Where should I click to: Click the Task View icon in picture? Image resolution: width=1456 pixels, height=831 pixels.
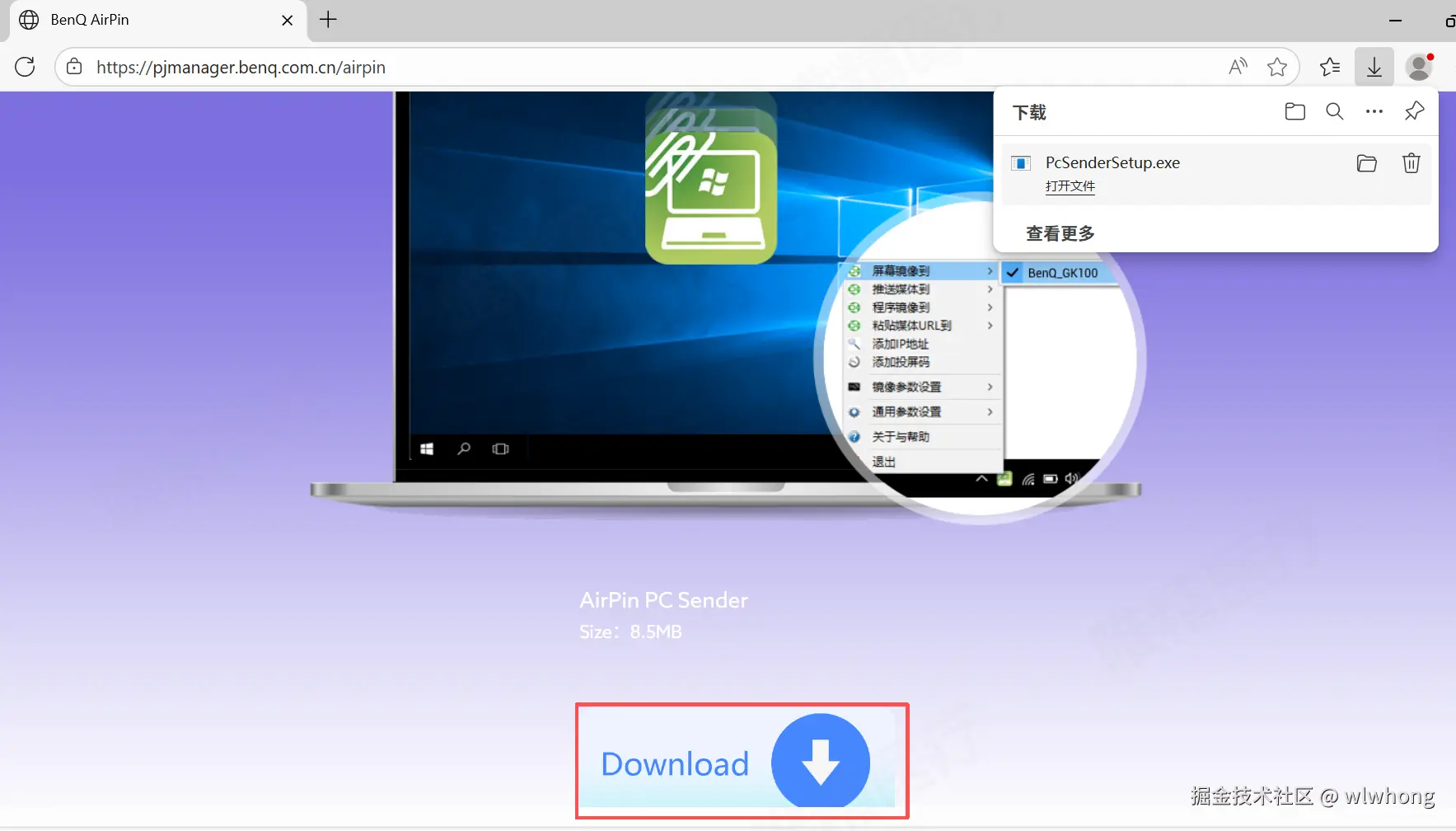[500, 449]
